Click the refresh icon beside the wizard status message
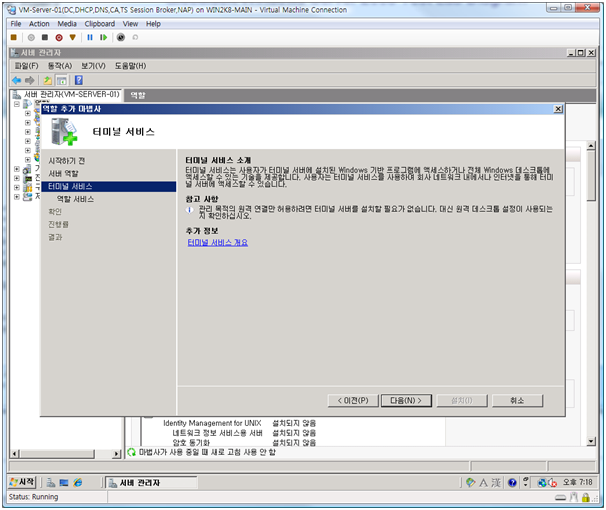The height and width of the screenshot is (510, 606). 132,452
